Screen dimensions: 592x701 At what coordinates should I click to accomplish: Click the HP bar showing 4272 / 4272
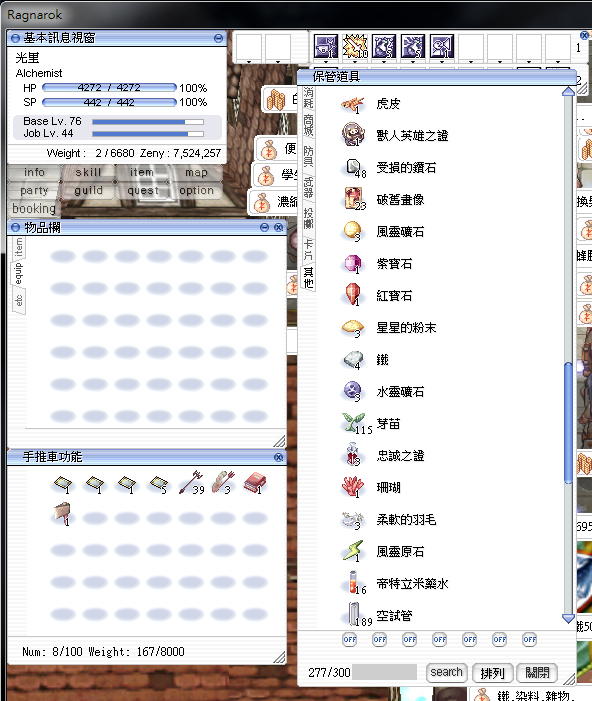point(109,88)
